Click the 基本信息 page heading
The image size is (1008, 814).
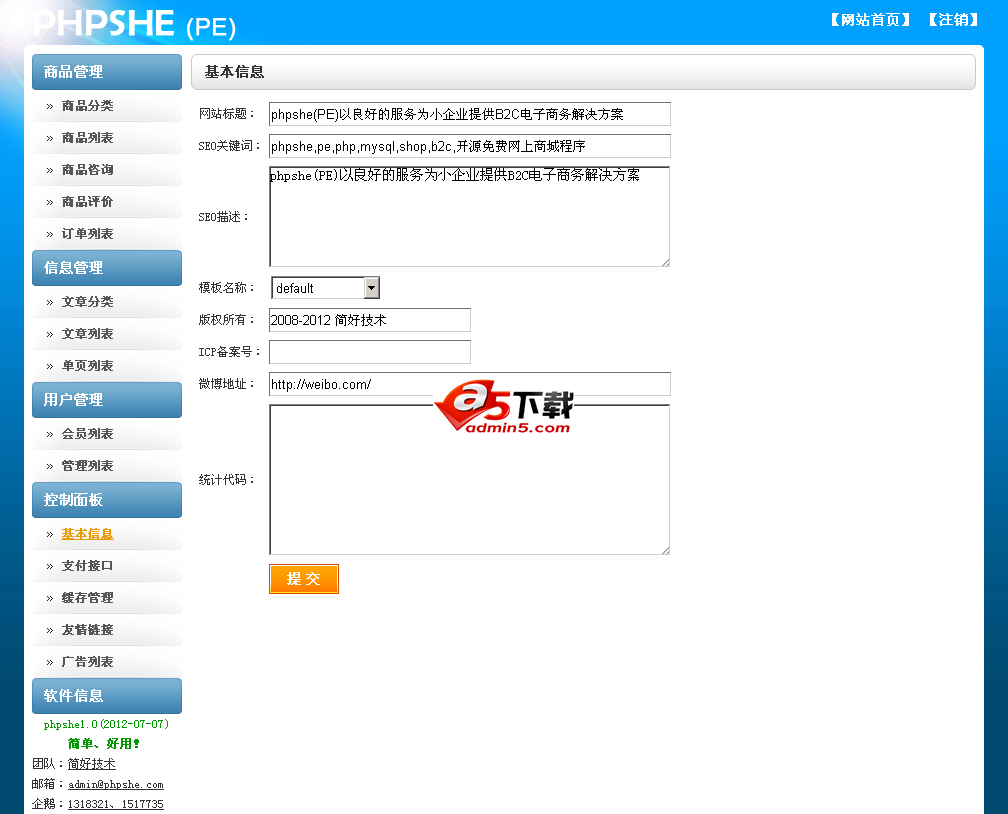coord(234,72)
